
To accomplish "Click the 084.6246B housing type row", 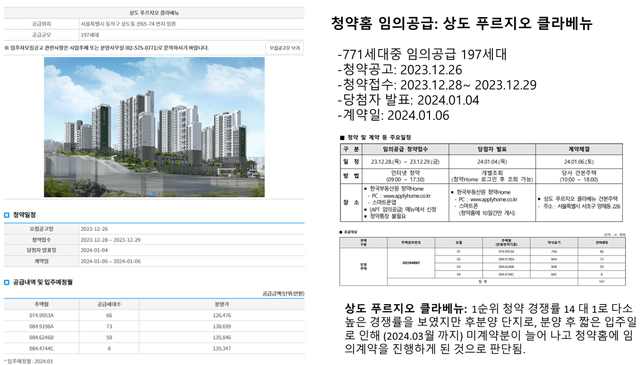I will pyautogui.click(x=154, y=338).
